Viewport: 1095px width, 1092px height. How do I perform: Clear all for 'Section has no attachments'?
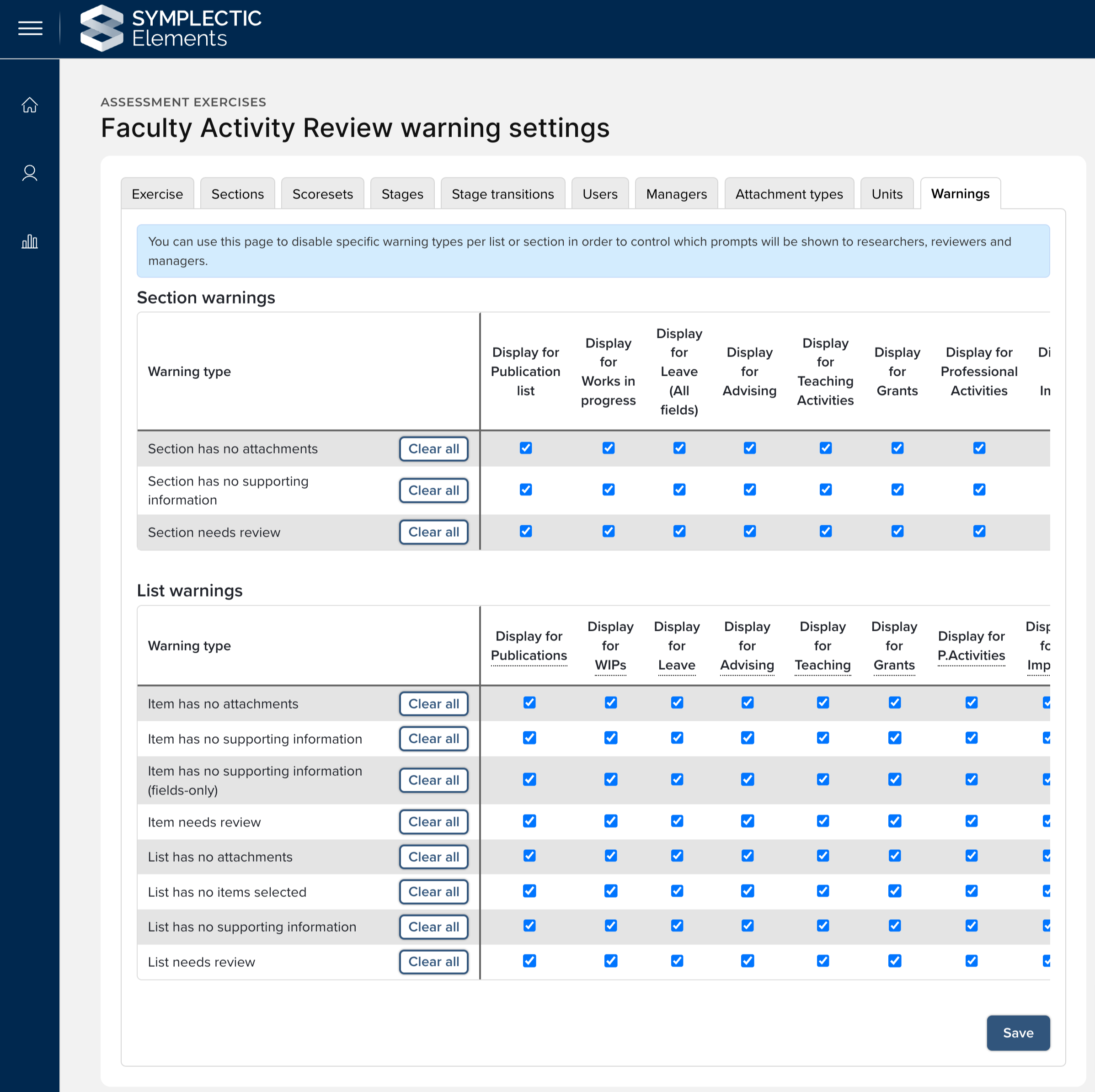pyautogui.click(x=433, y=449)
